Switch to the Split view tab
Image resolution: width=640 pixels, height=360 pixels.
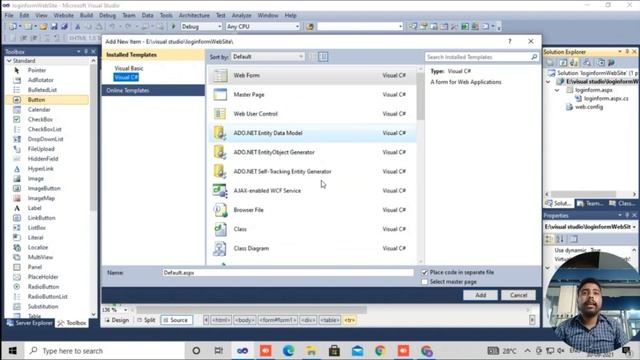[146, 320]
